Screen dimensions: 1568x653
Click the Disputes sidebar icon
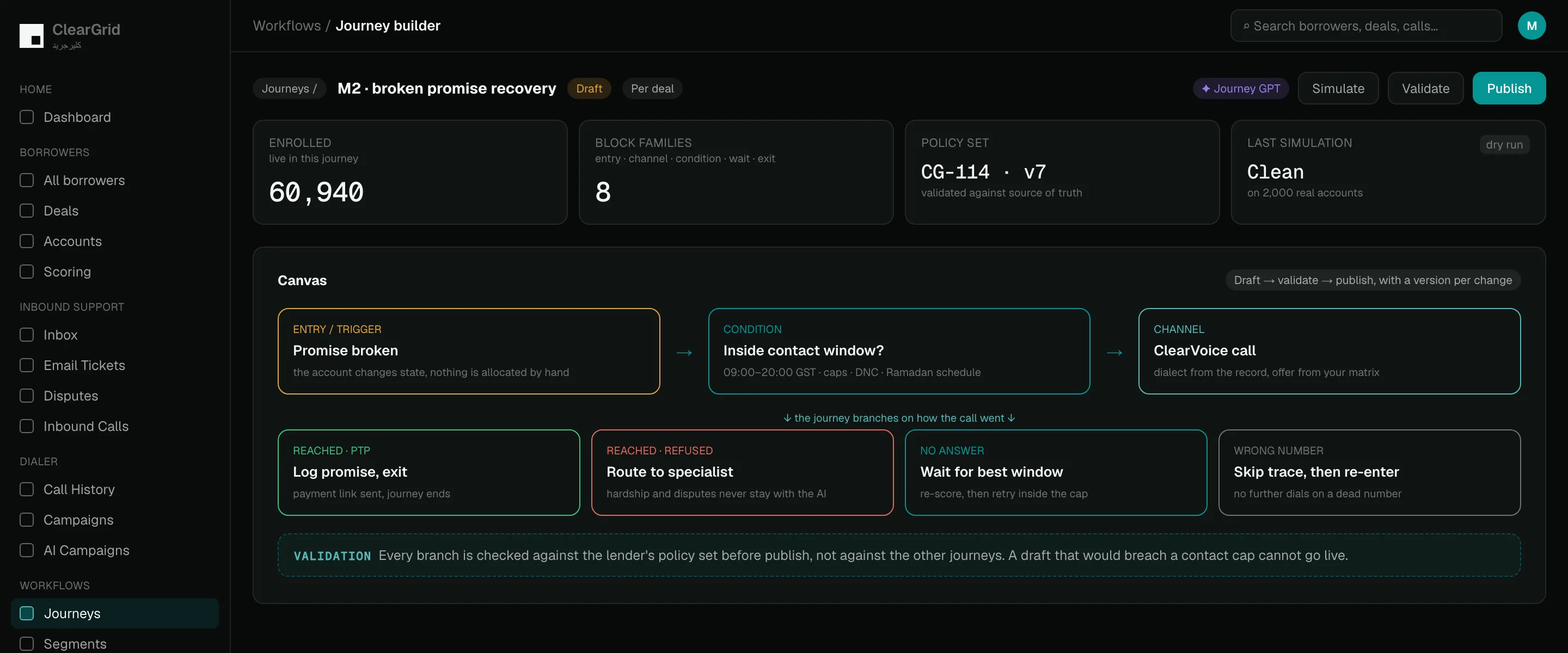tap(27, 396)
